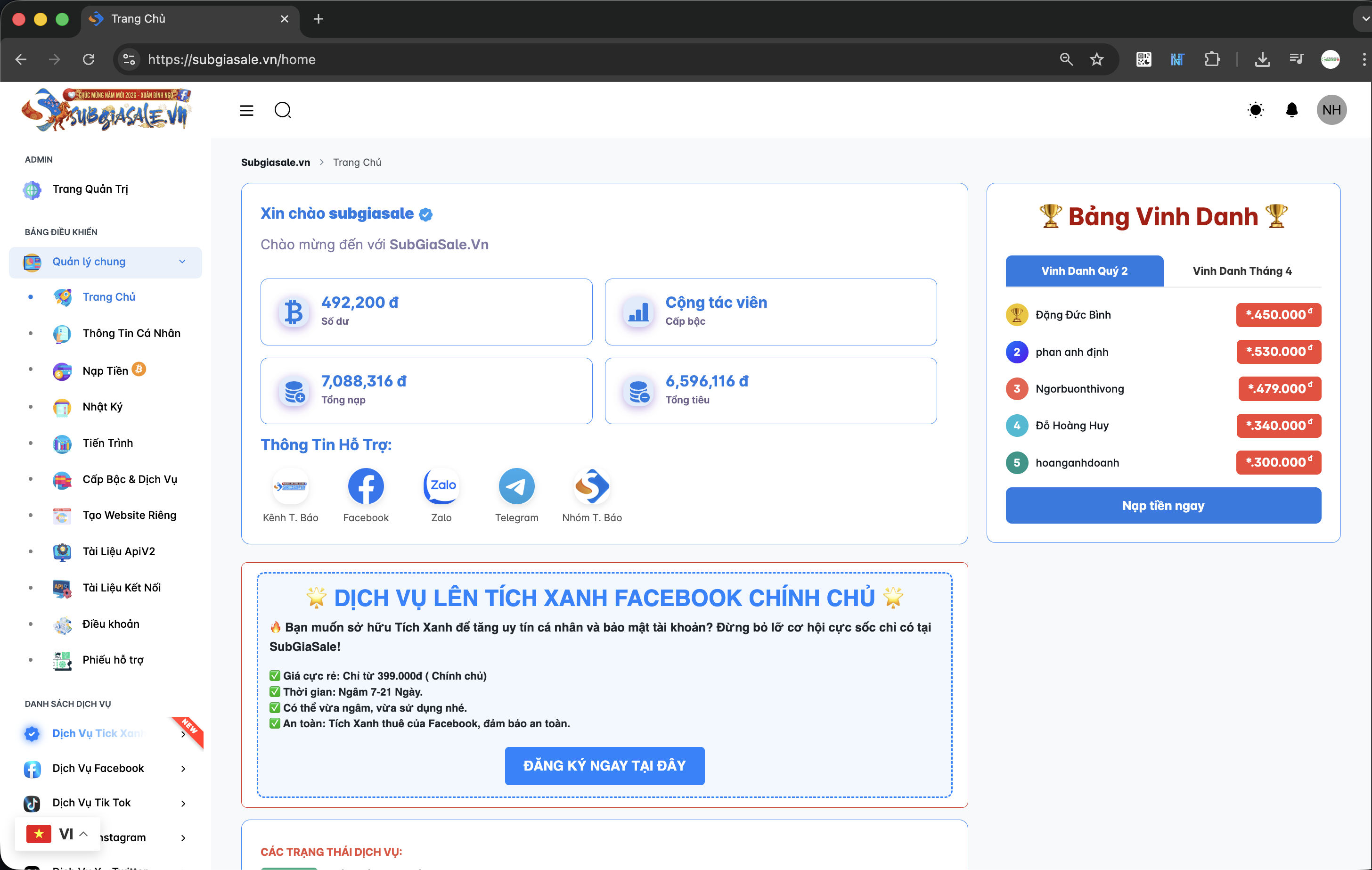This screenshot has height=870, width=1372.
Task: Click phan anh định leaderboard name
Action: tap(1072, 352)
